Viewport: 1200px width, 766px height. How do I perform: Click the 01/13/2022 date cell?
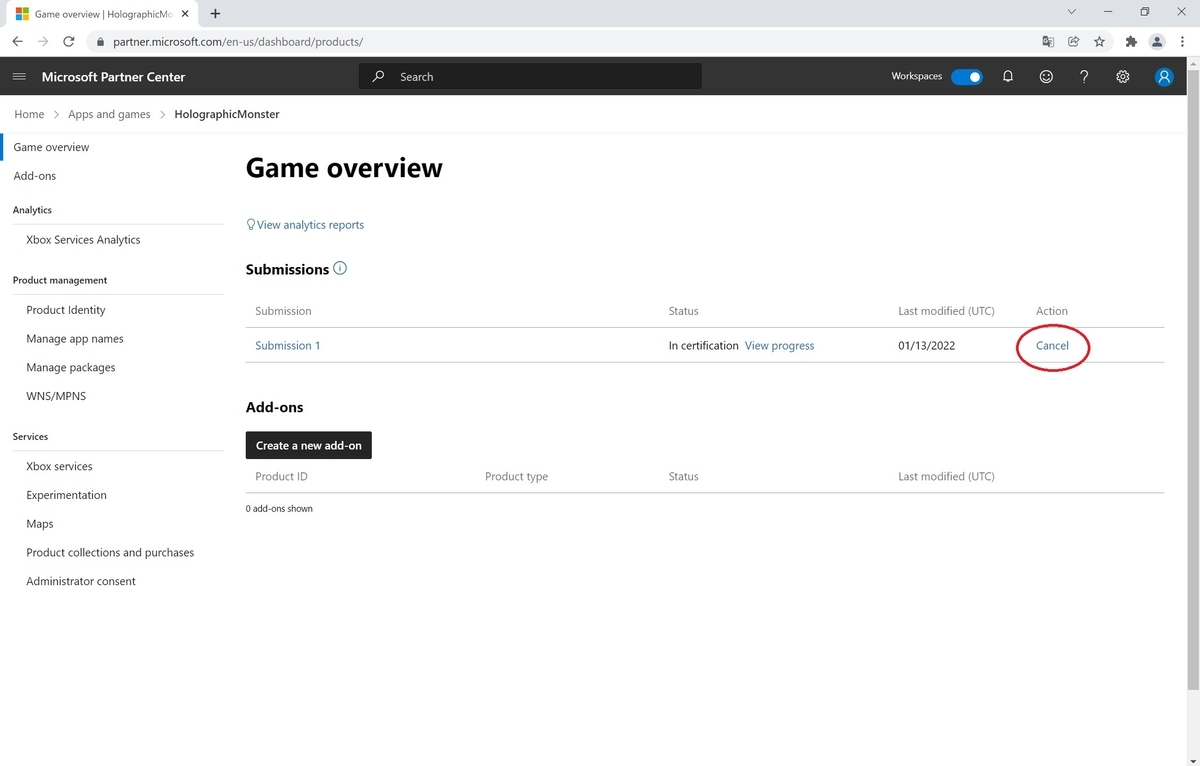pyautogui.click(x=926, y=345)
